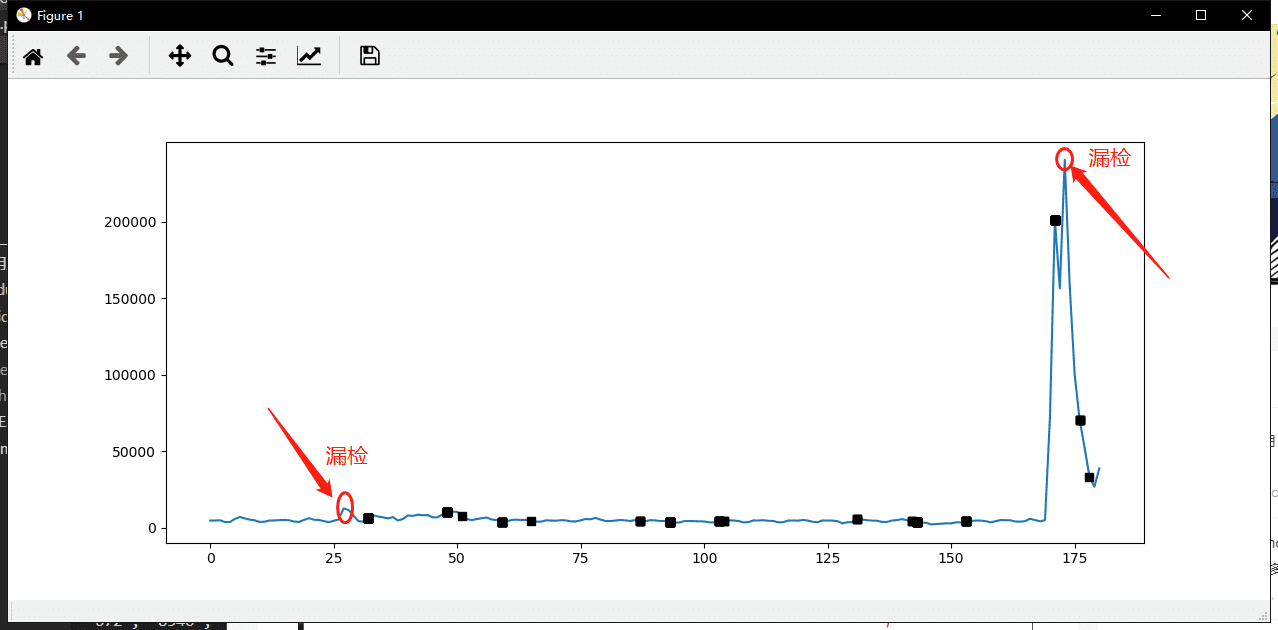Viewport: 1278px width, 630px height.
Task: Click the red circle at the highest peak
Action: click(1064, 158)
